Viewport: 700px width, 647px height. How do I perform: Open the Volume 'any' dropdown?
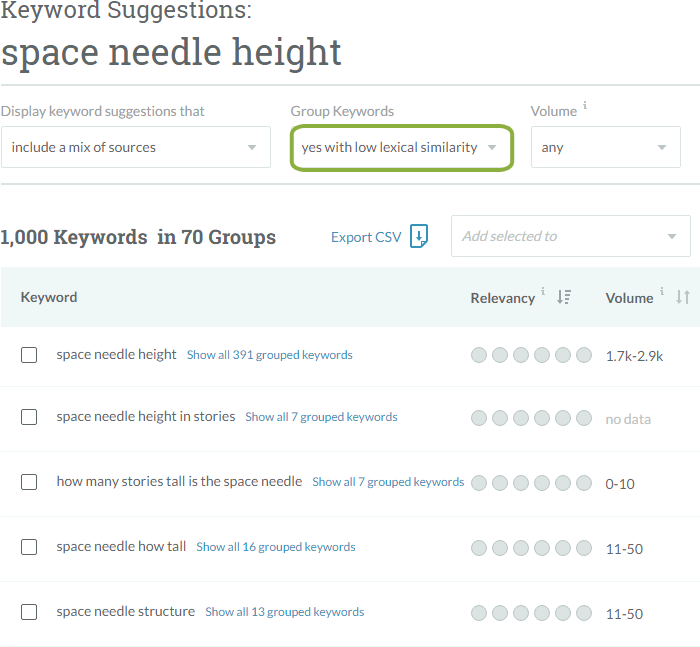coord(605,147)
